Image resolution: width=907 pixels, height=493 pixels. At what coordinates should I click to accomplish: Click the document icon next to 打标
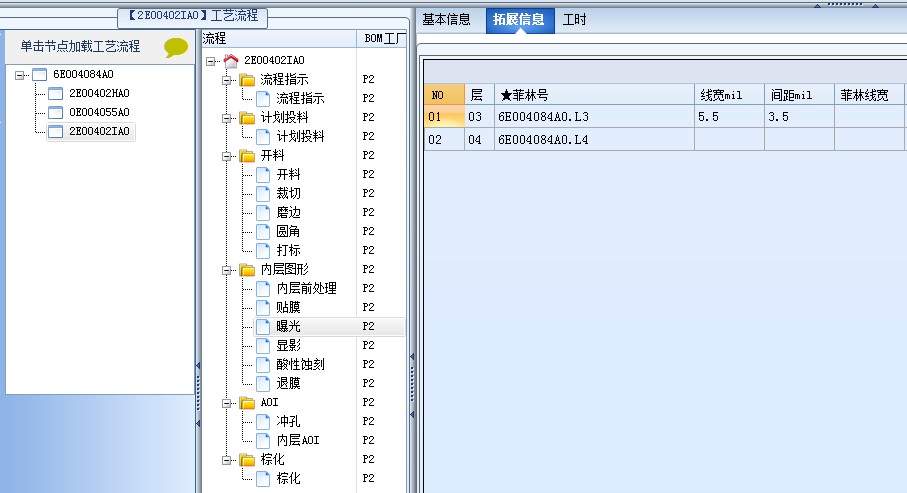click(263, 251)
